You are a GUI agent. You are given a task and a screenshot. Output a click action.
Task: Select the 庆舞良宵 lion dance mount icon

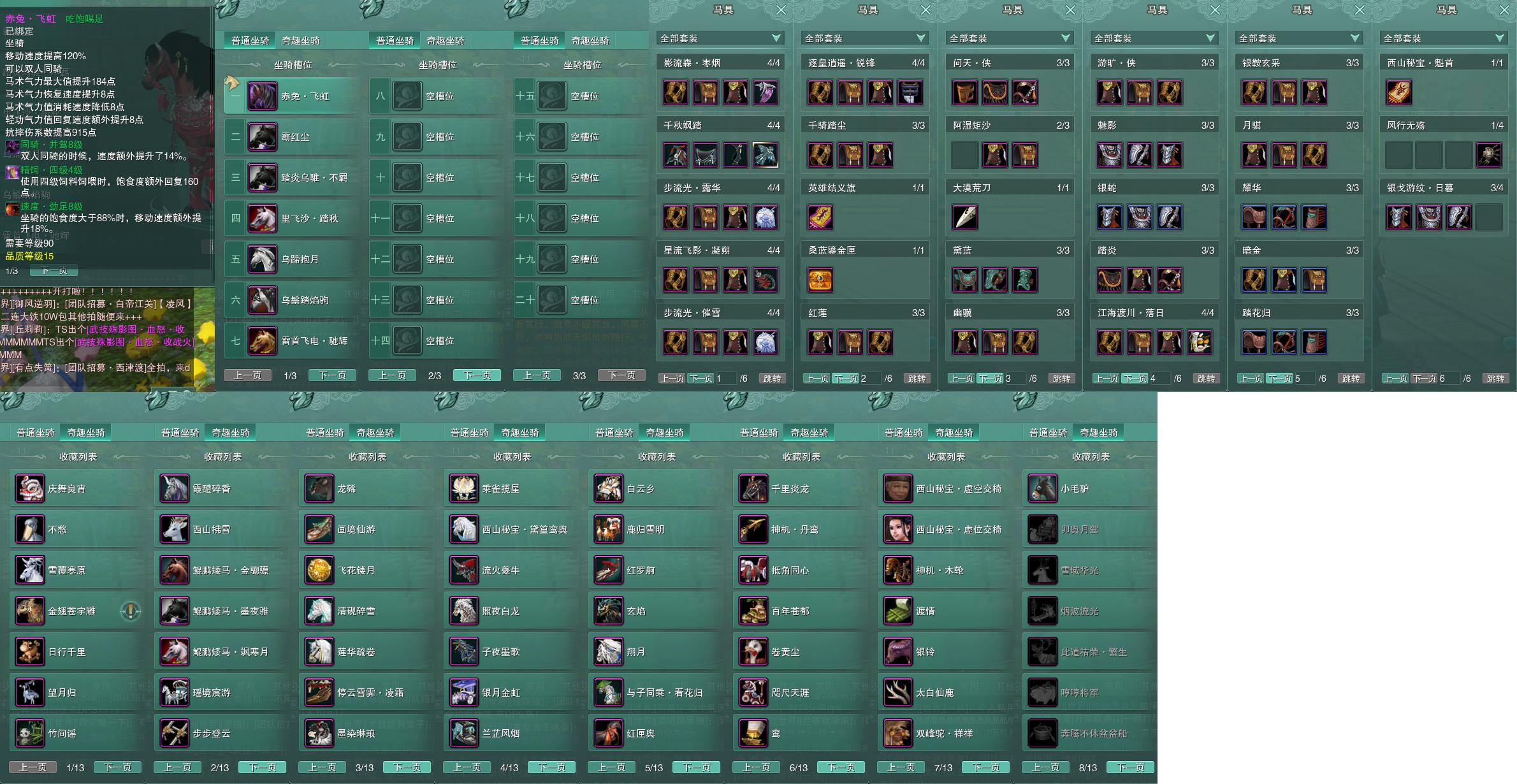(x=30, y=489)
